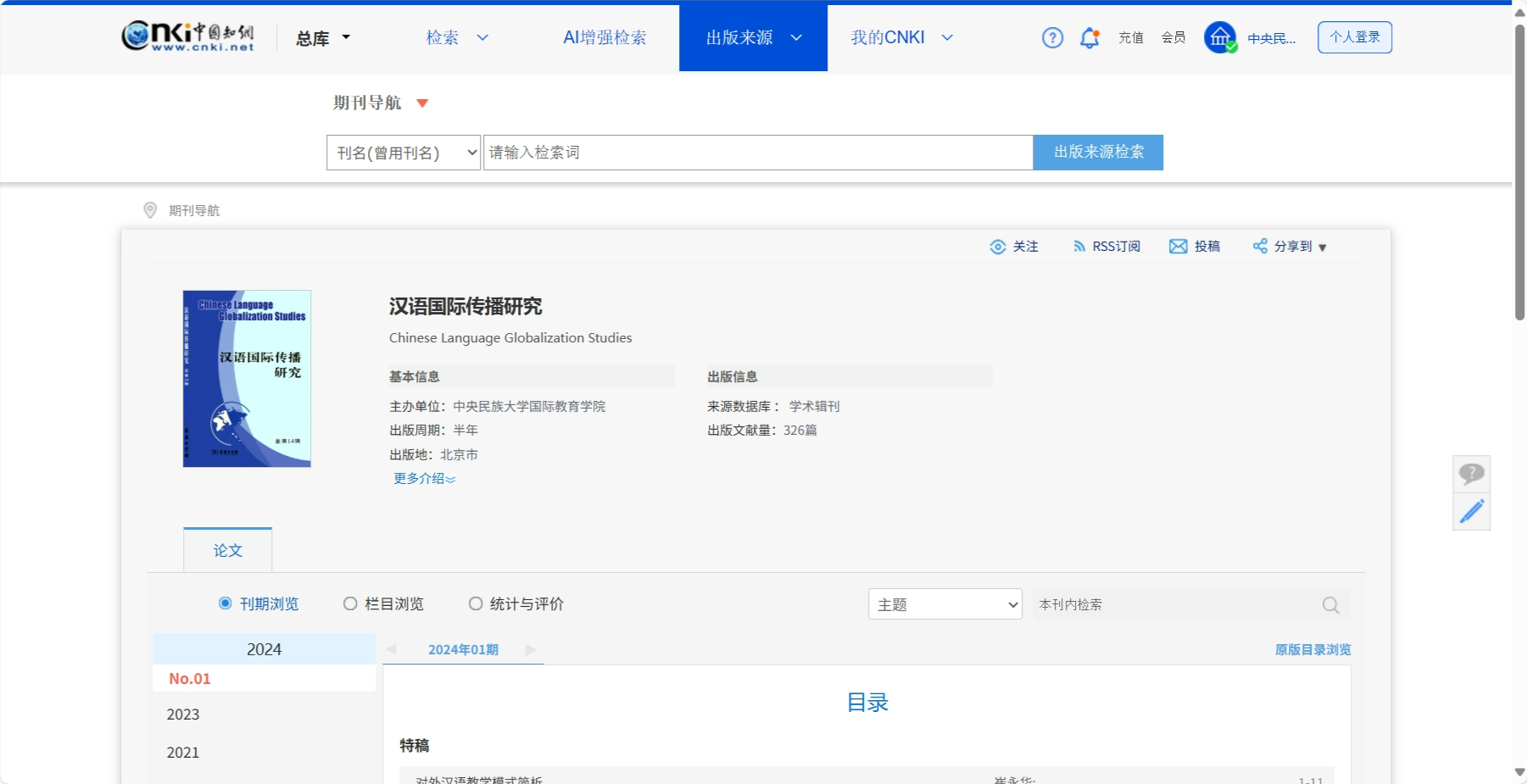Screen dimensions: 1527x784
Task: Select year 2024 in issue list
Action: [x=264, y=649]
